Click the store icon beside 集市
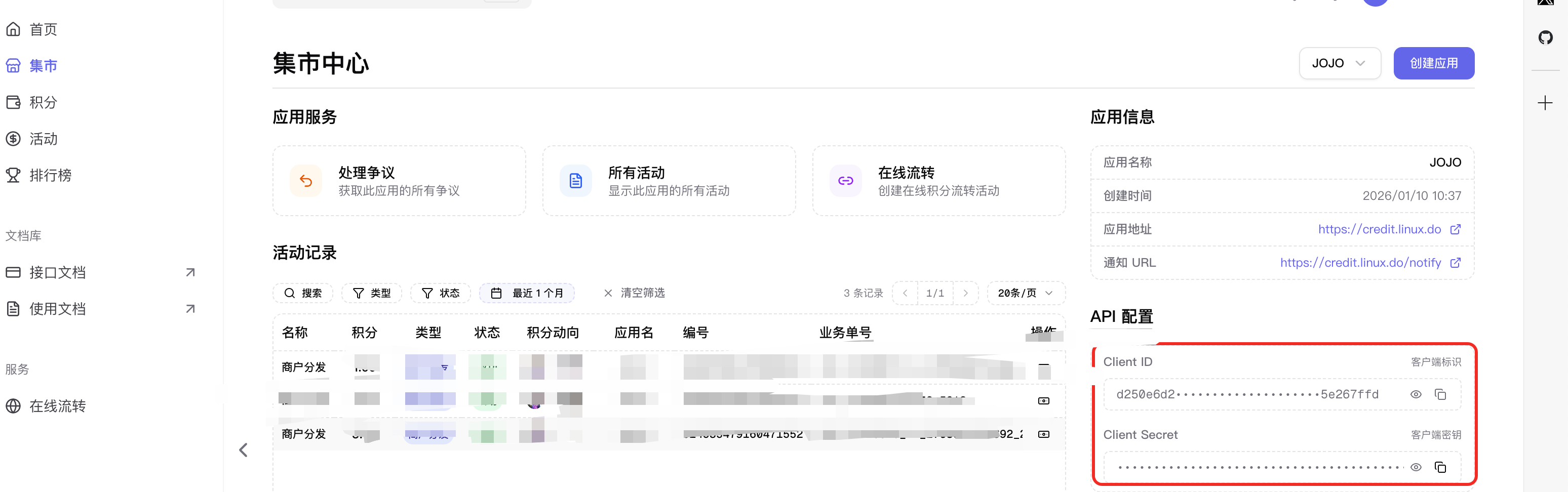The image size is (1568, 492). (13, 66)
